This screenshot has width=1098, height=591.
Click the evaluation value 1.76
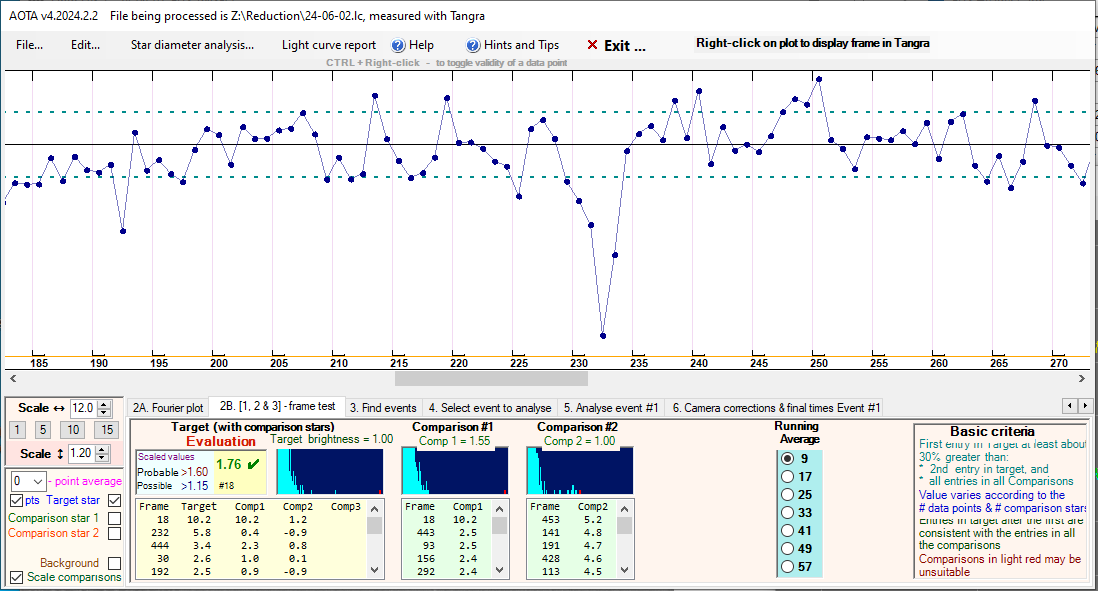point(228,464)
